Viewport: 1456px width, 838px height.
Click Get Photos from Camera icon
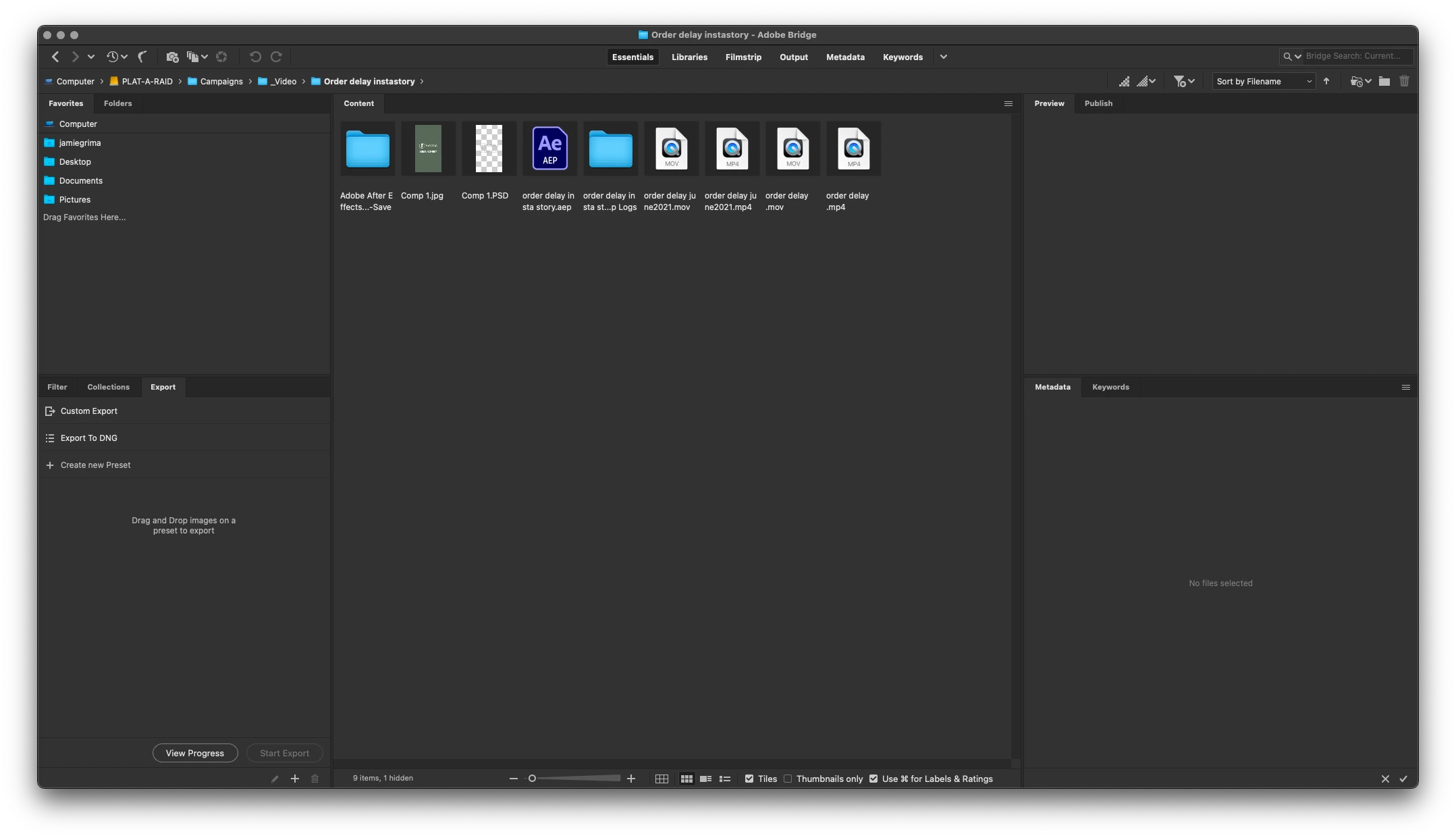click(172, 57)
